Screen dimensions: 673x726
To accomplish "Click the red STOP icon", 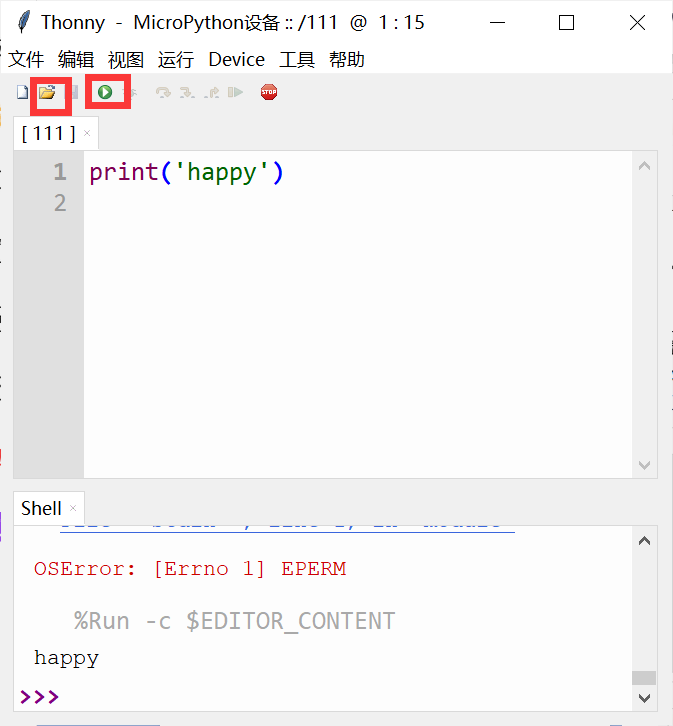I will click(x=269, y=92).
